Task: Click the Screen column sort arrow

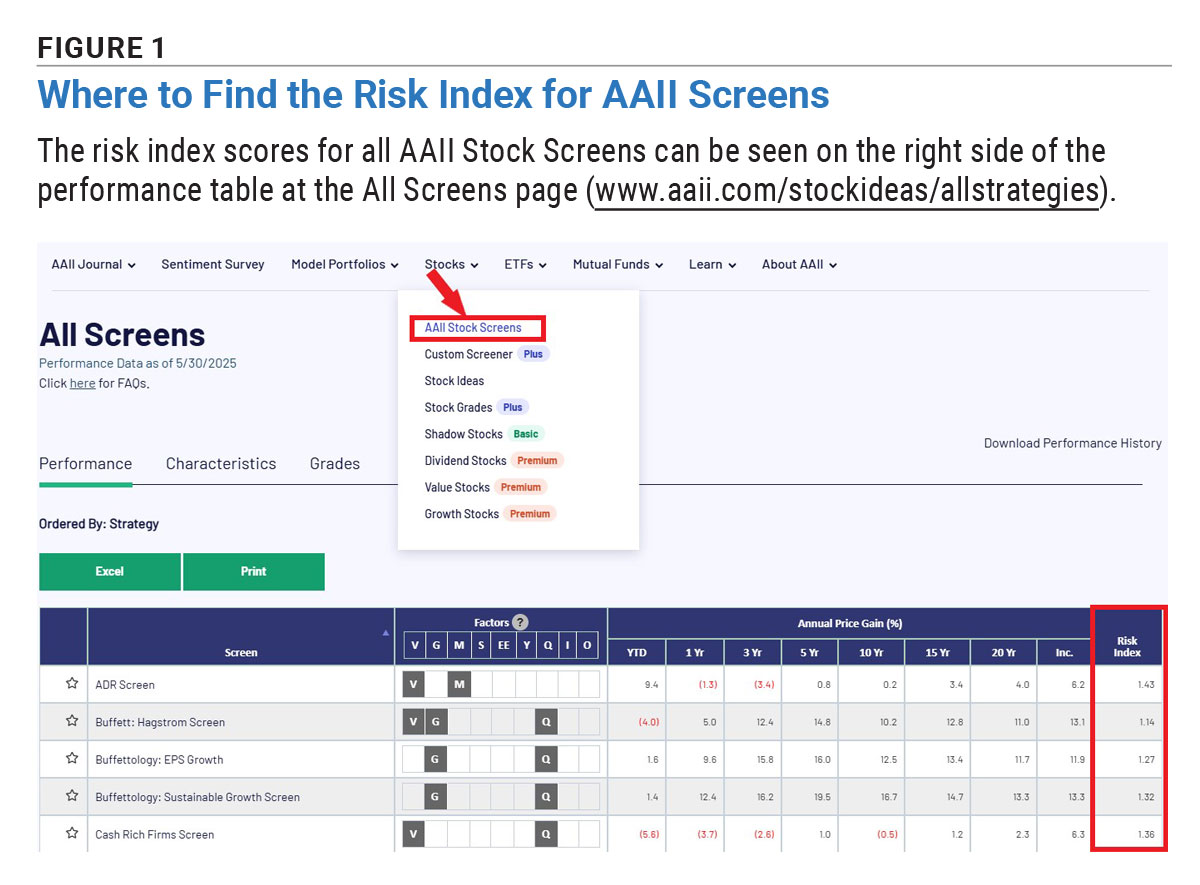Action: pos(386,633)
